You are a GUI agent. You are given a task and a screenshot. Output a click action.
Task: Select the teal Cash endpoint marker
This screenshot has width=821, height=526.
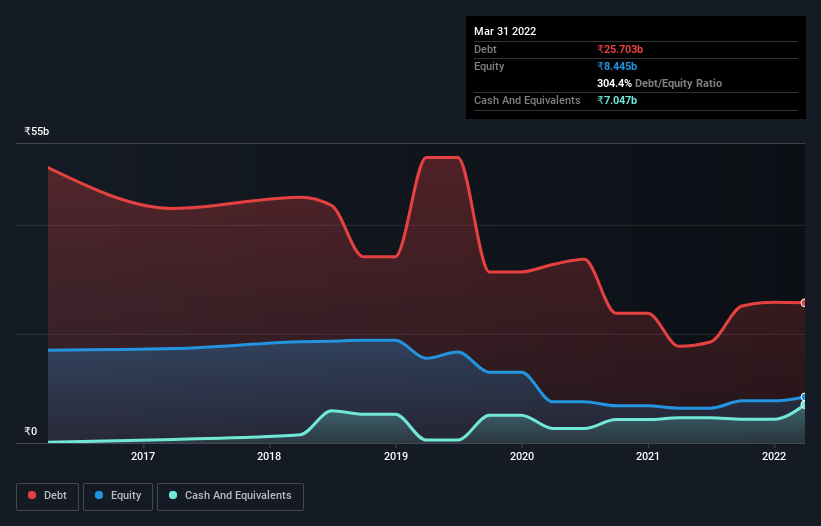point(804,405)
